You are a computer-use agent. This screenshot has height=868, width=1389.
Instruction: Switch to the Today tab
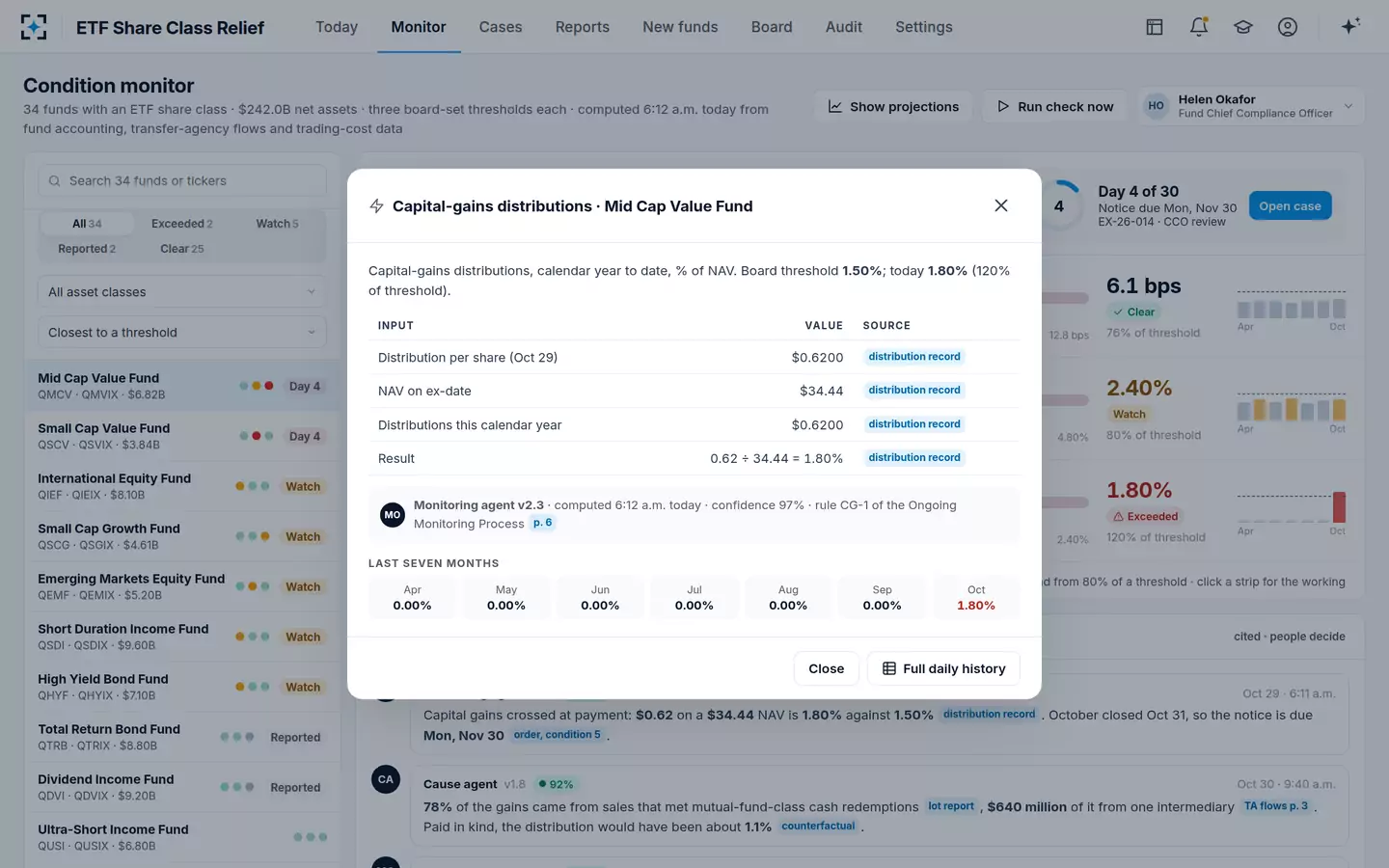click(x=337, y=27)
